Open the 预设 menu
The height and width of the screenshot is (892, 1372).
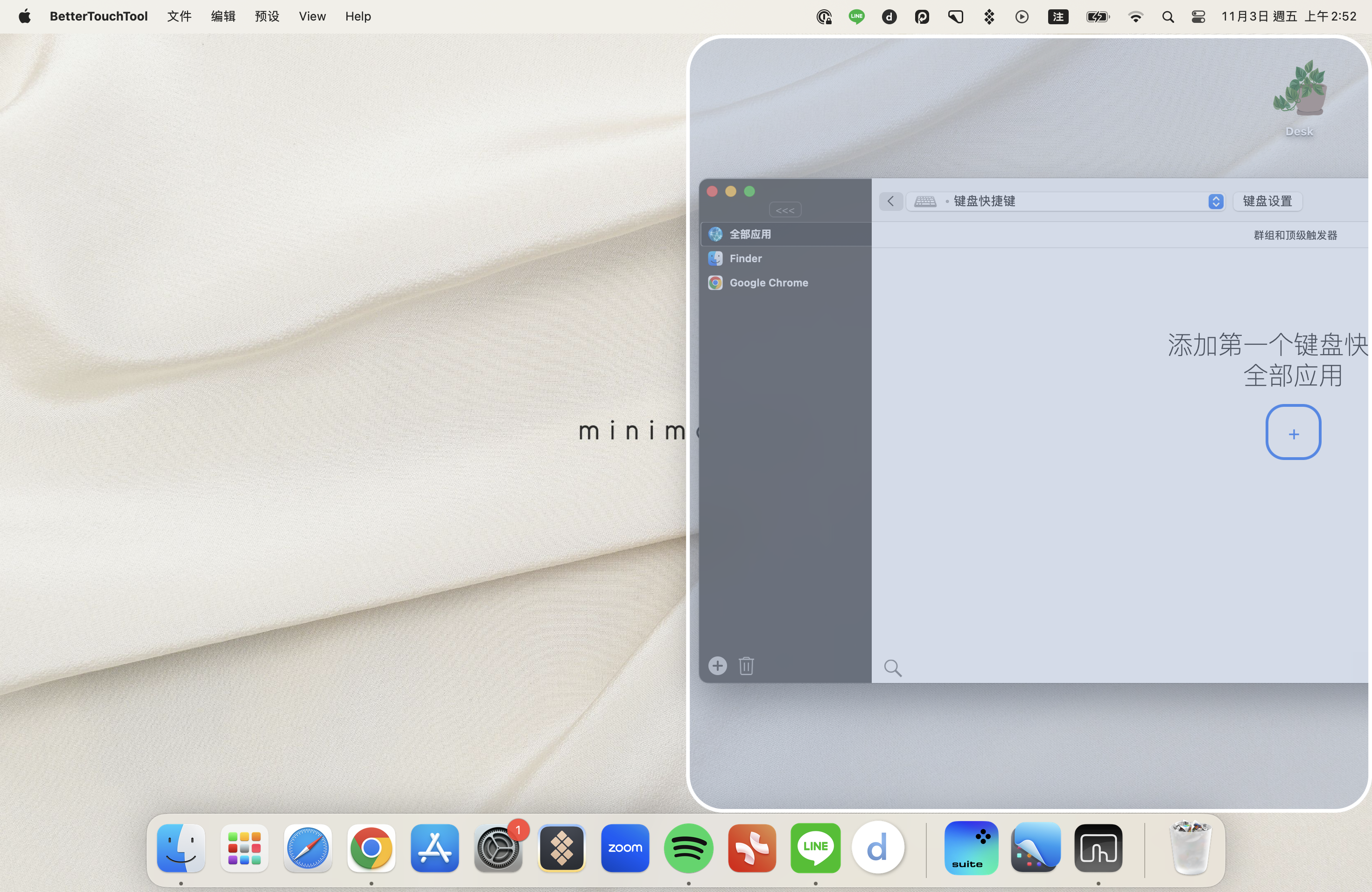tap(267, 16)
